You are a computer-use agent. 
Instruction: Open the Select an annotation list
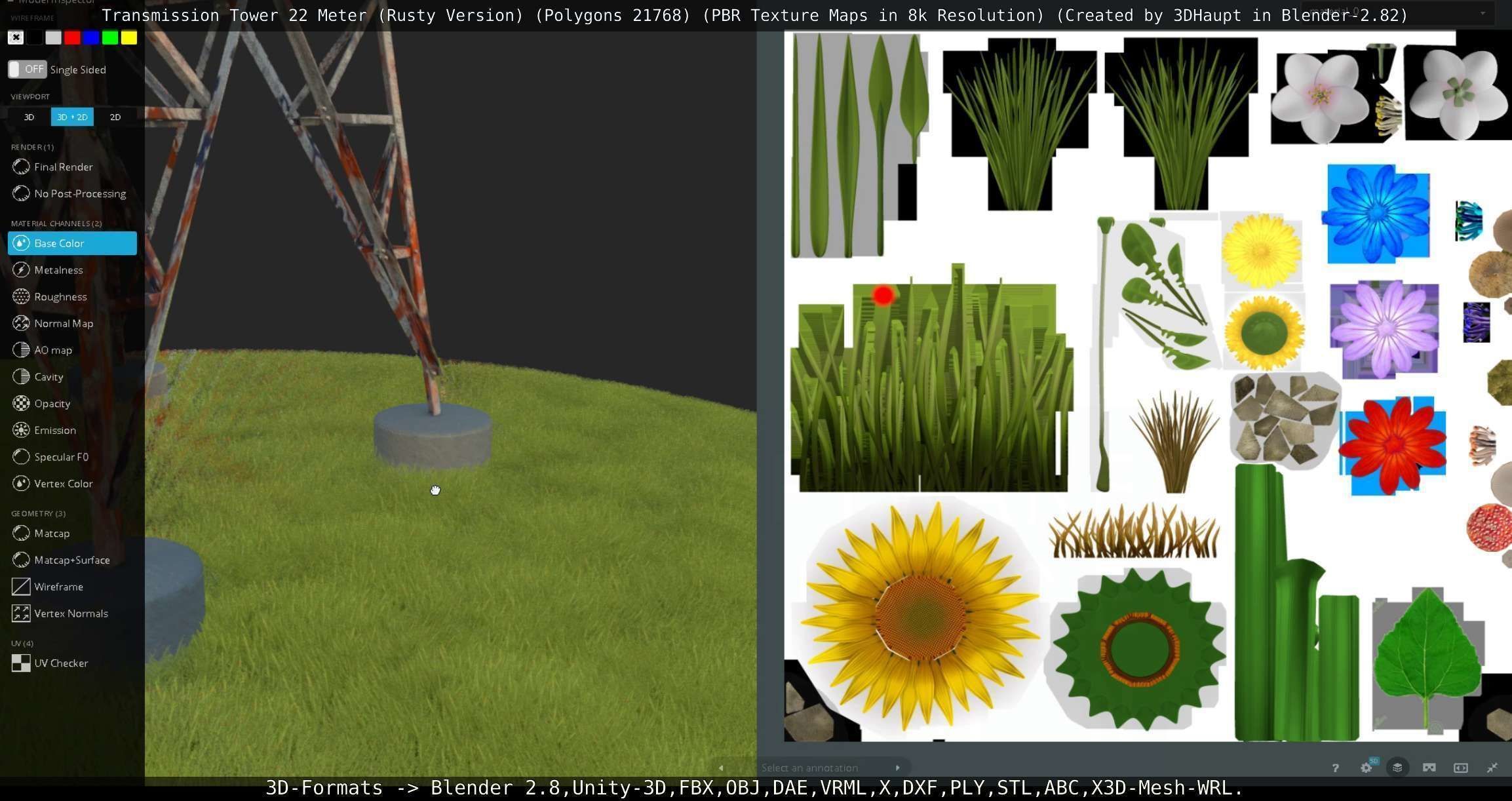coord(809,768)
